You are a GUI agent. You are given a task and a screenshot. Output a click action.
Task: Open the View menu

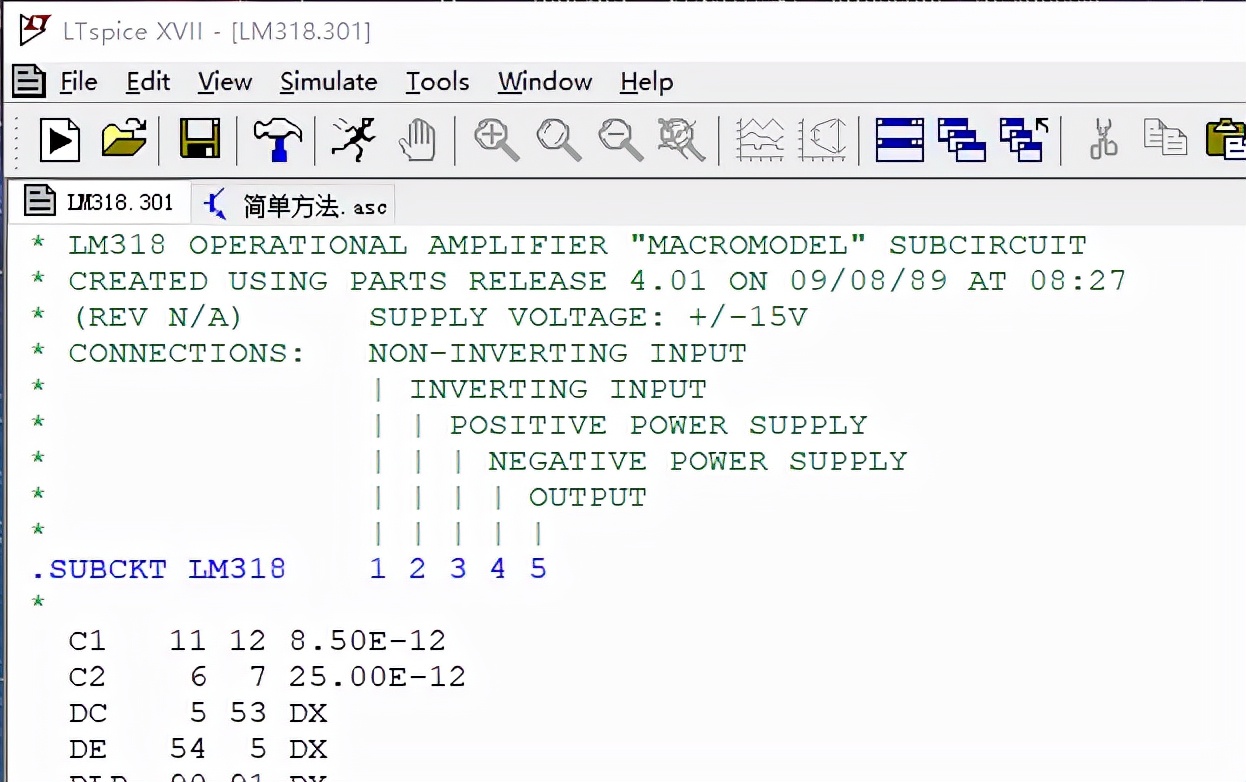[225, 82]
